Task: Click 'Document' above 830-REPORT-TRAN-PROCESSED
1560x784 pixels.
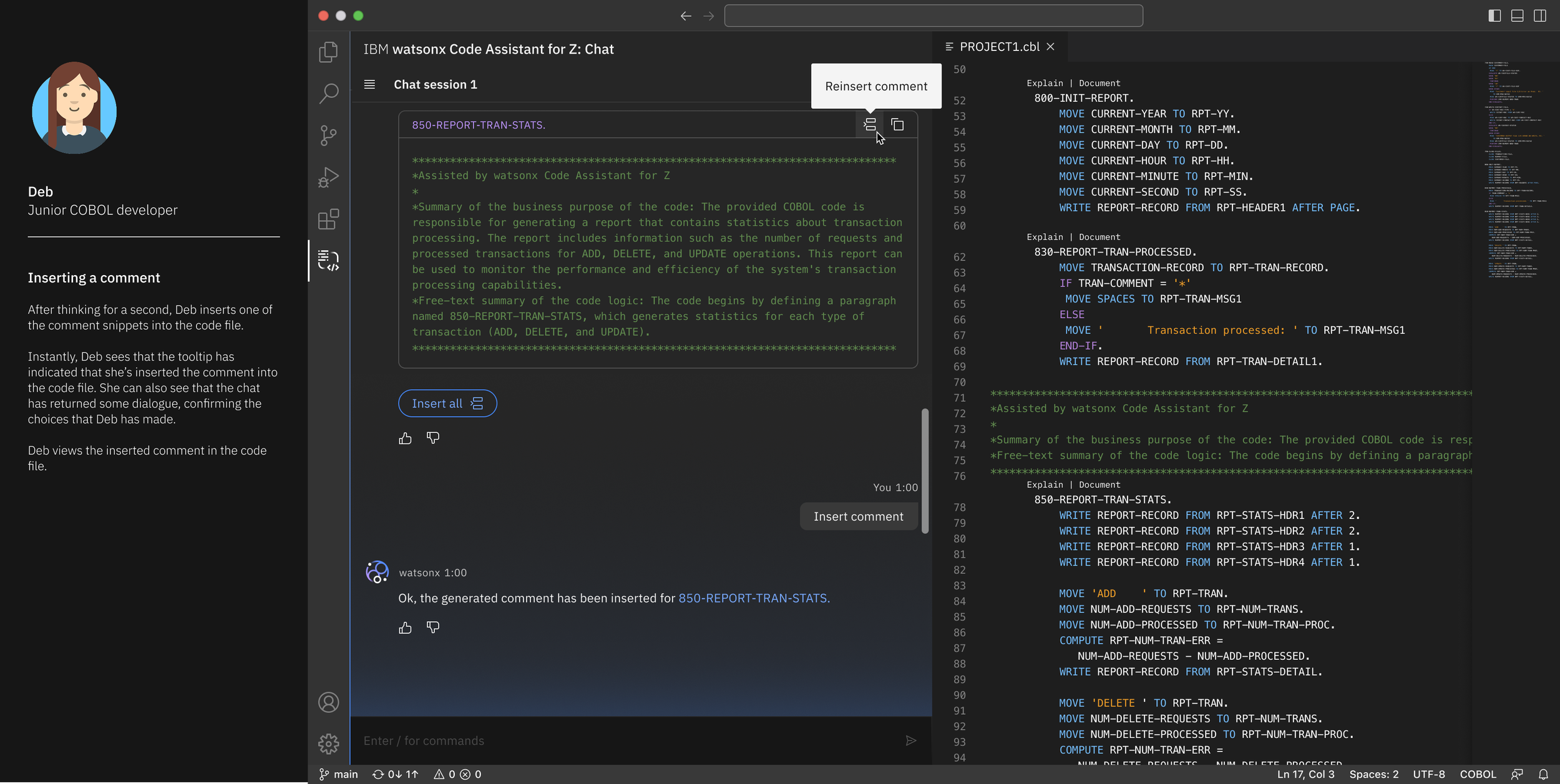Action: (1099, 237)
